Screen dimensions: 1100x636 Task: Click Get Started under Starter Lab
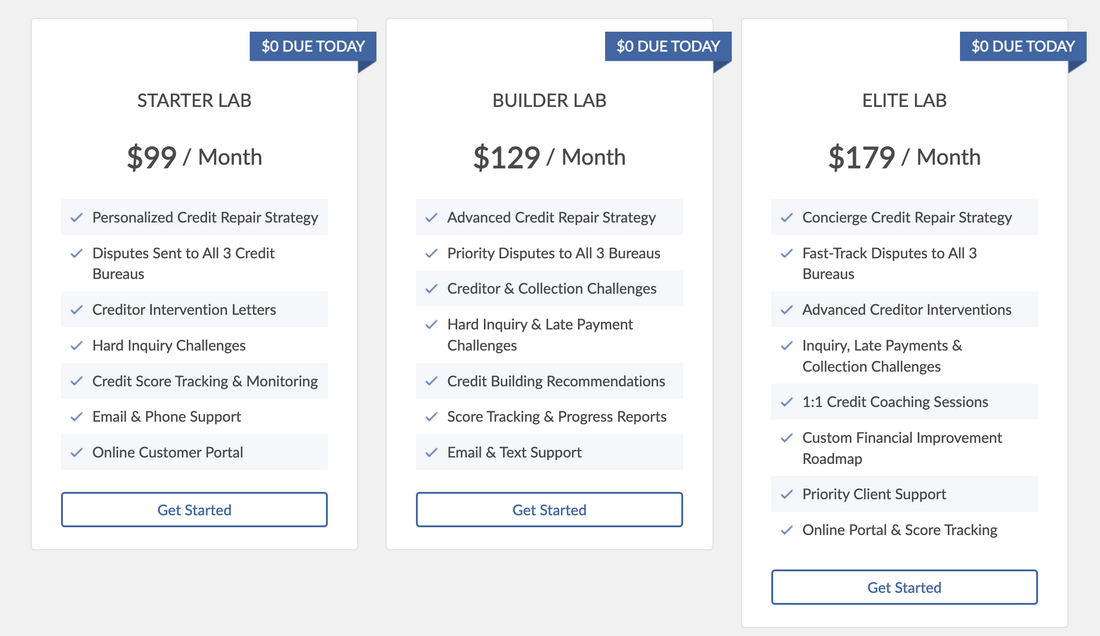tap(194, 510)
